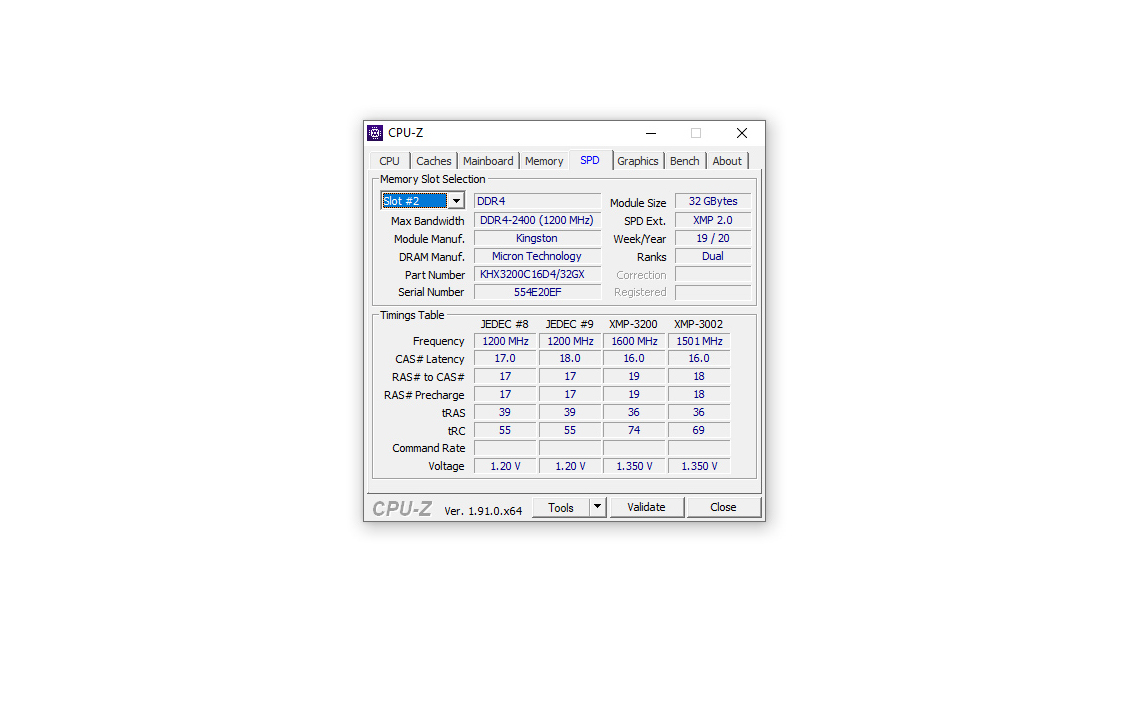Click the DDR4 memory type field
This screenshot has height=706, width=1129.
click(537, 202)
